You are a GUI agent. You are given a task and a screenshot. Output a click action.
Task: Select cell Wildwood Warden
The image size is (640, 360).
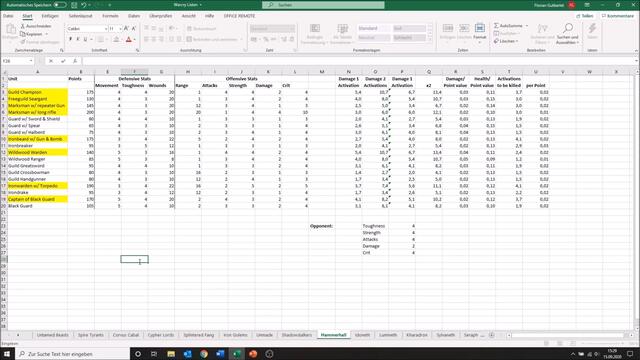[x=37, y=152]
